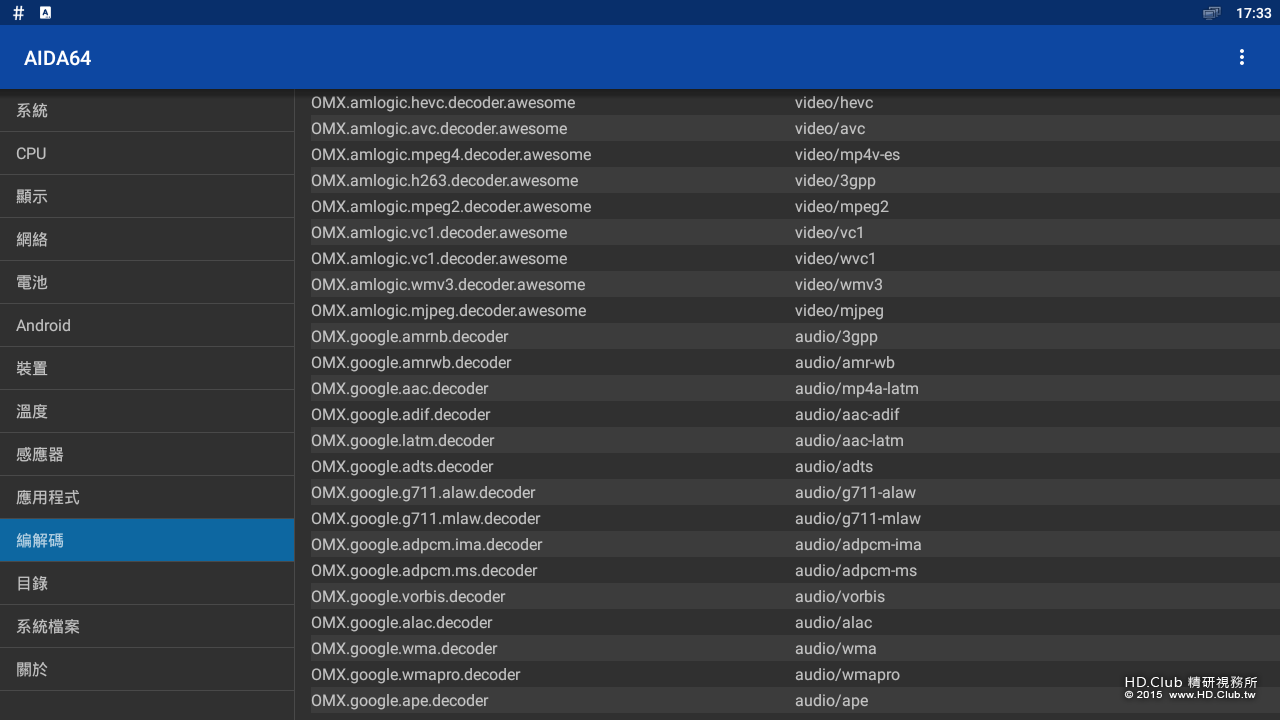Click the video/wvc1 MIME type value
1280x720 pixels.
click(835, 258)
